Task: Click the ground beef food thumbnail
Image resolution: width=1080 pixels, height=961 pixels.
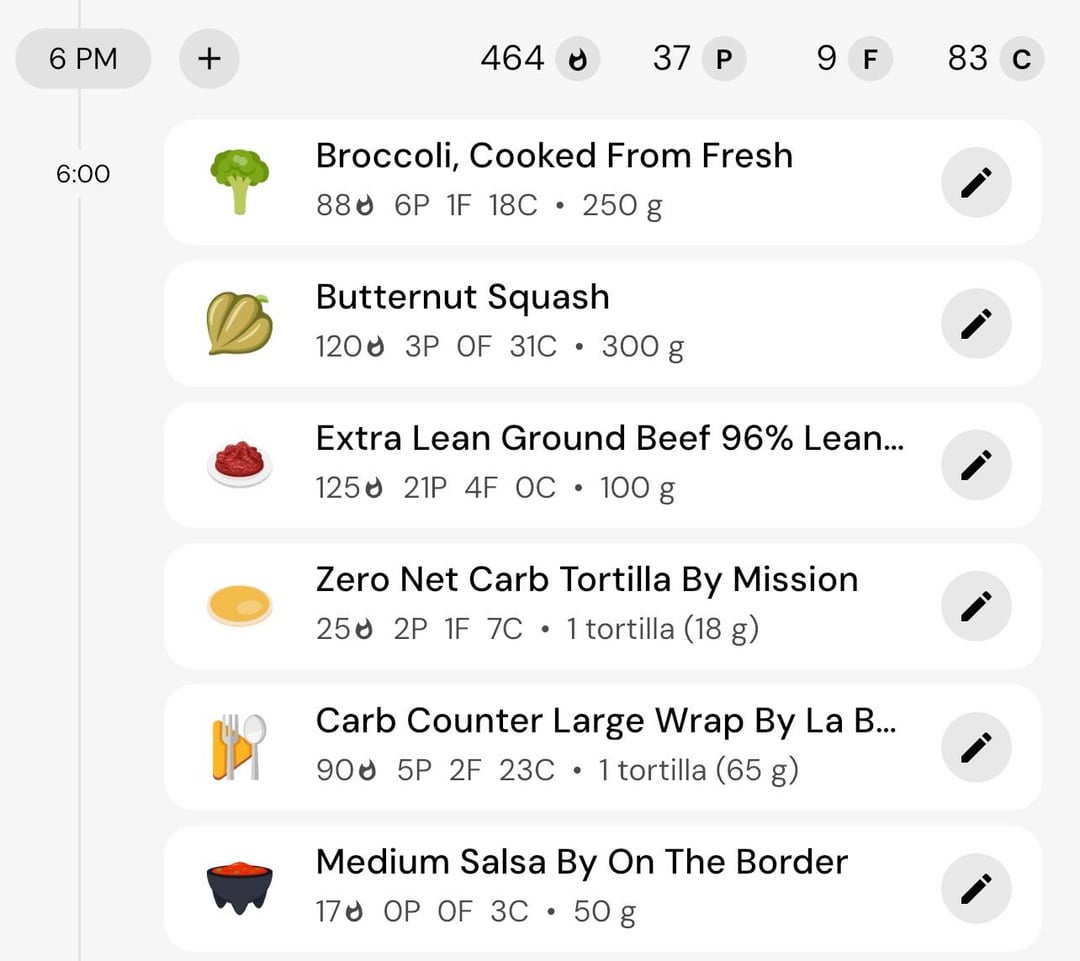Action: pos(240,464)
